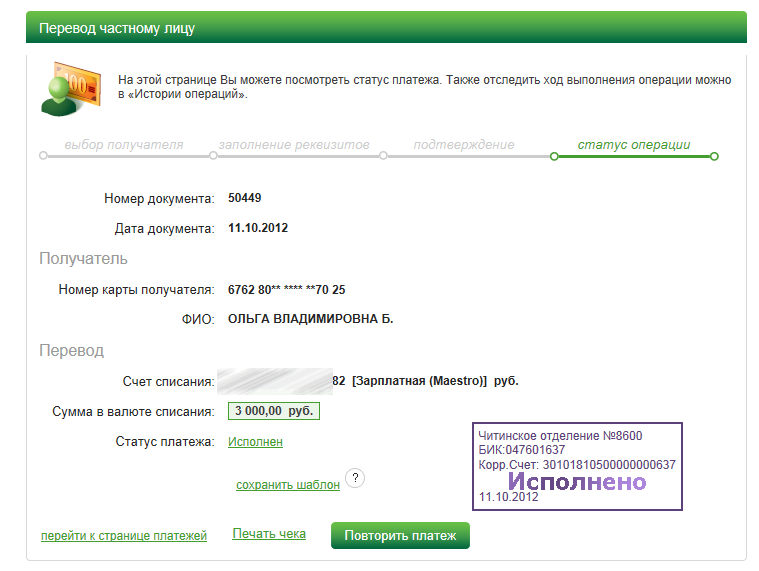
Task: Click recipient name ОЛЬГА ВЛАДИМИРОВНА Б.
Action: [311, 319]
